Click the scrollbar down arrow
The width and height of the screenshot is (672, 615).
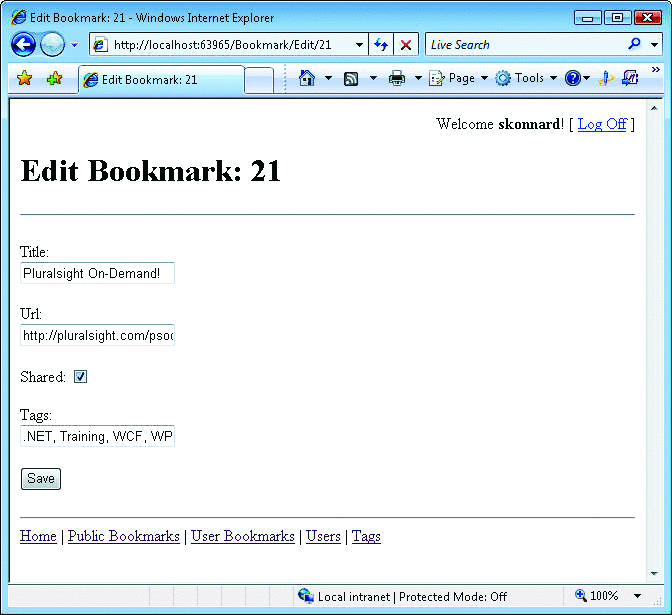point(654,573)
